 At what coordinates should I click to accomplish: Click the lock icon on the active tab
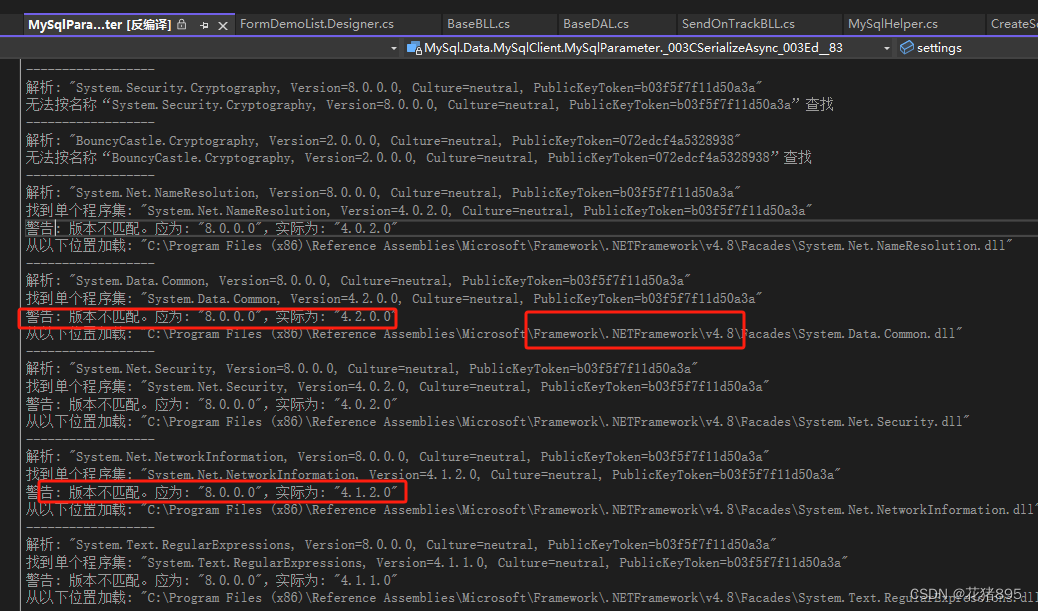(182, 24)
